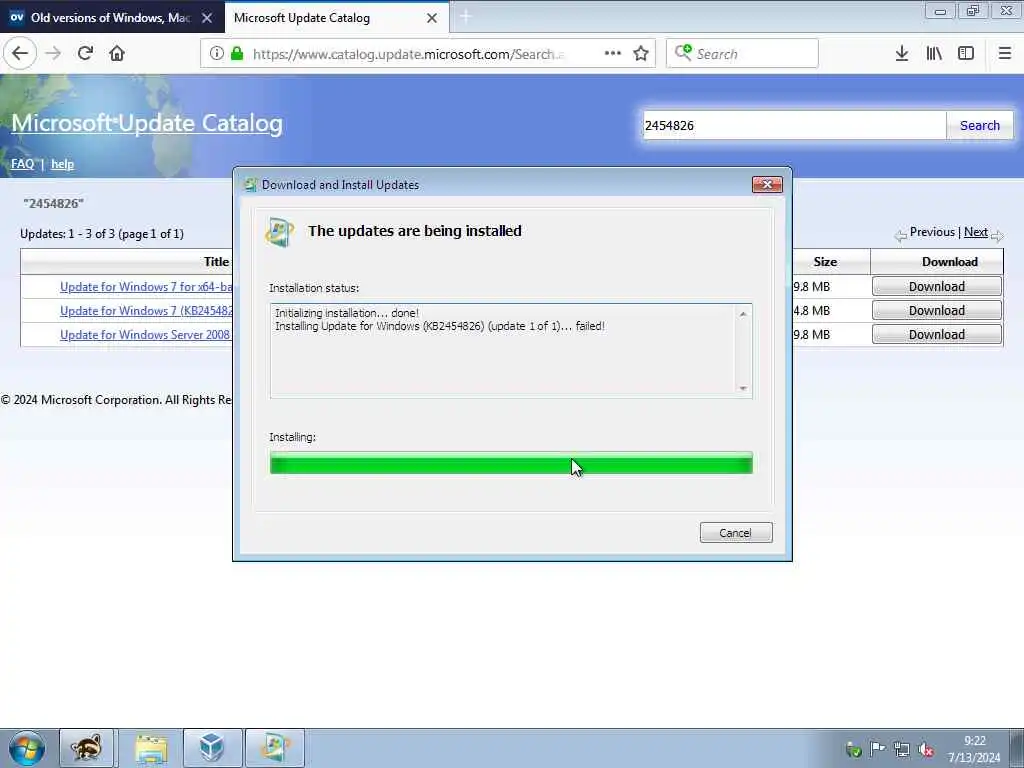Toggle the browser sidebar icon
Image resolution: width=1024 pixels, height=768 pixels.
pyautogui.click(x=966, y=54)
